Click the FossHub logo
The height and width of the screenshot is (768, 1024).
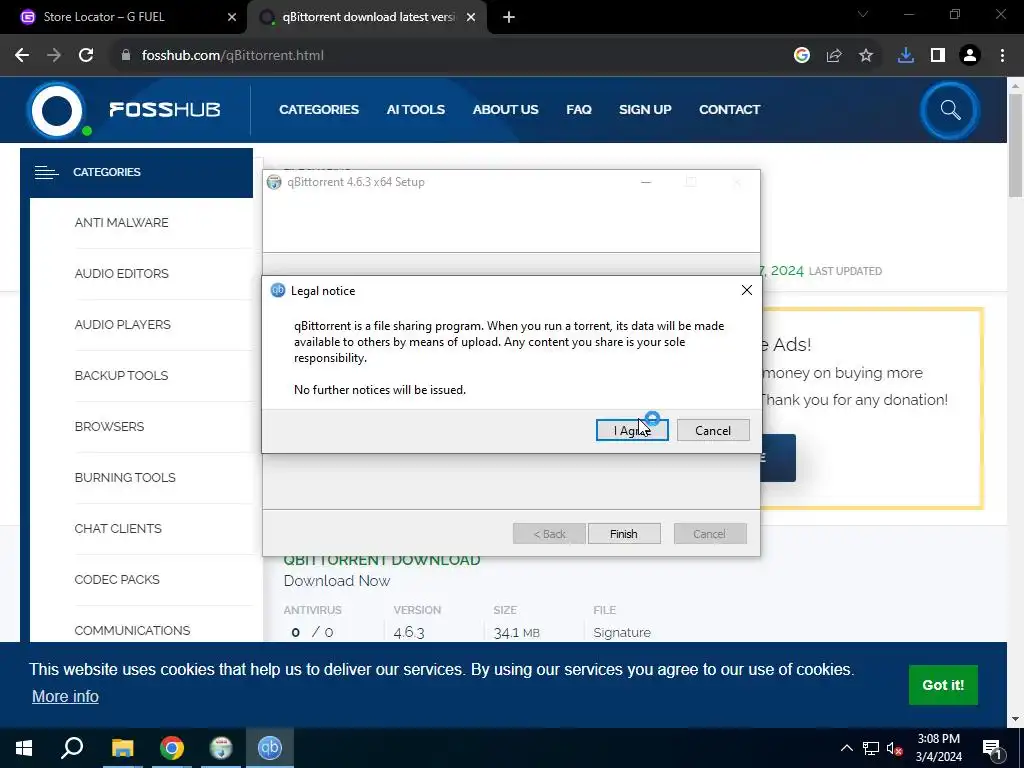[x=124, y=110]
